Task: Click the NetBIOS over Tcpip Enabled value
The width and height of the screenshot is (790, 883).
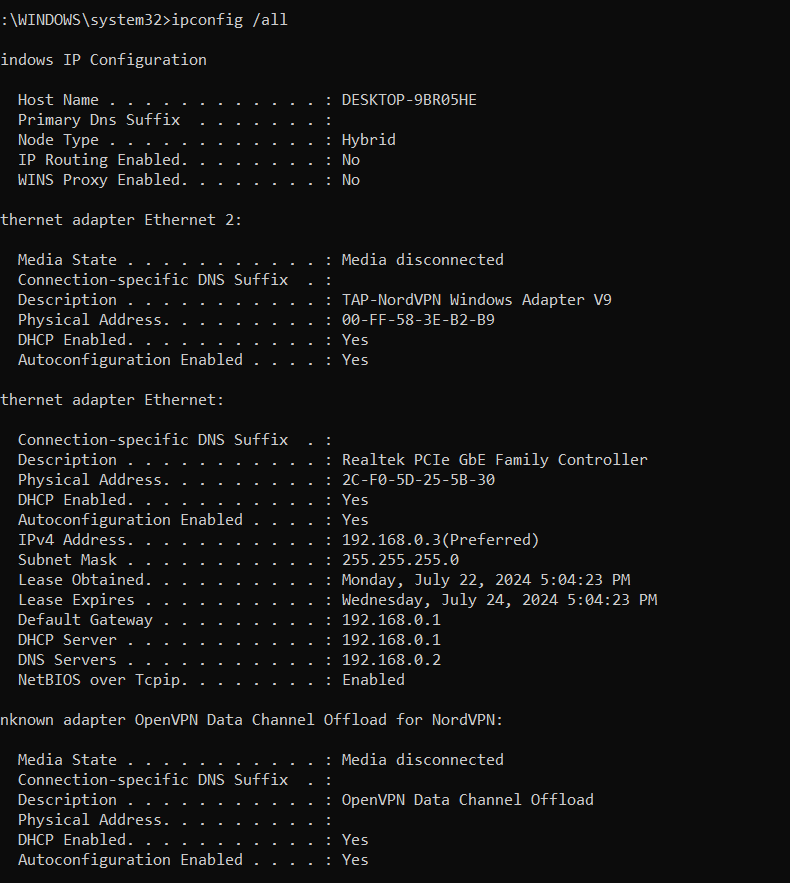Action: point(373,680)
